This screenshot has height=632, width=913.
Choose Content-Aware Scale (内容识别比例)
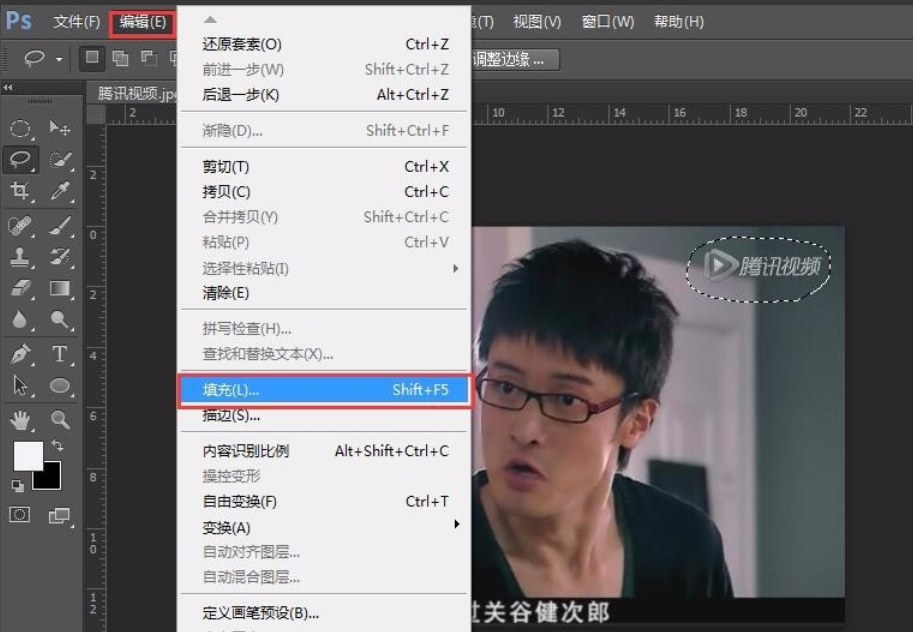pyautogui.click(x=324, y=451)
